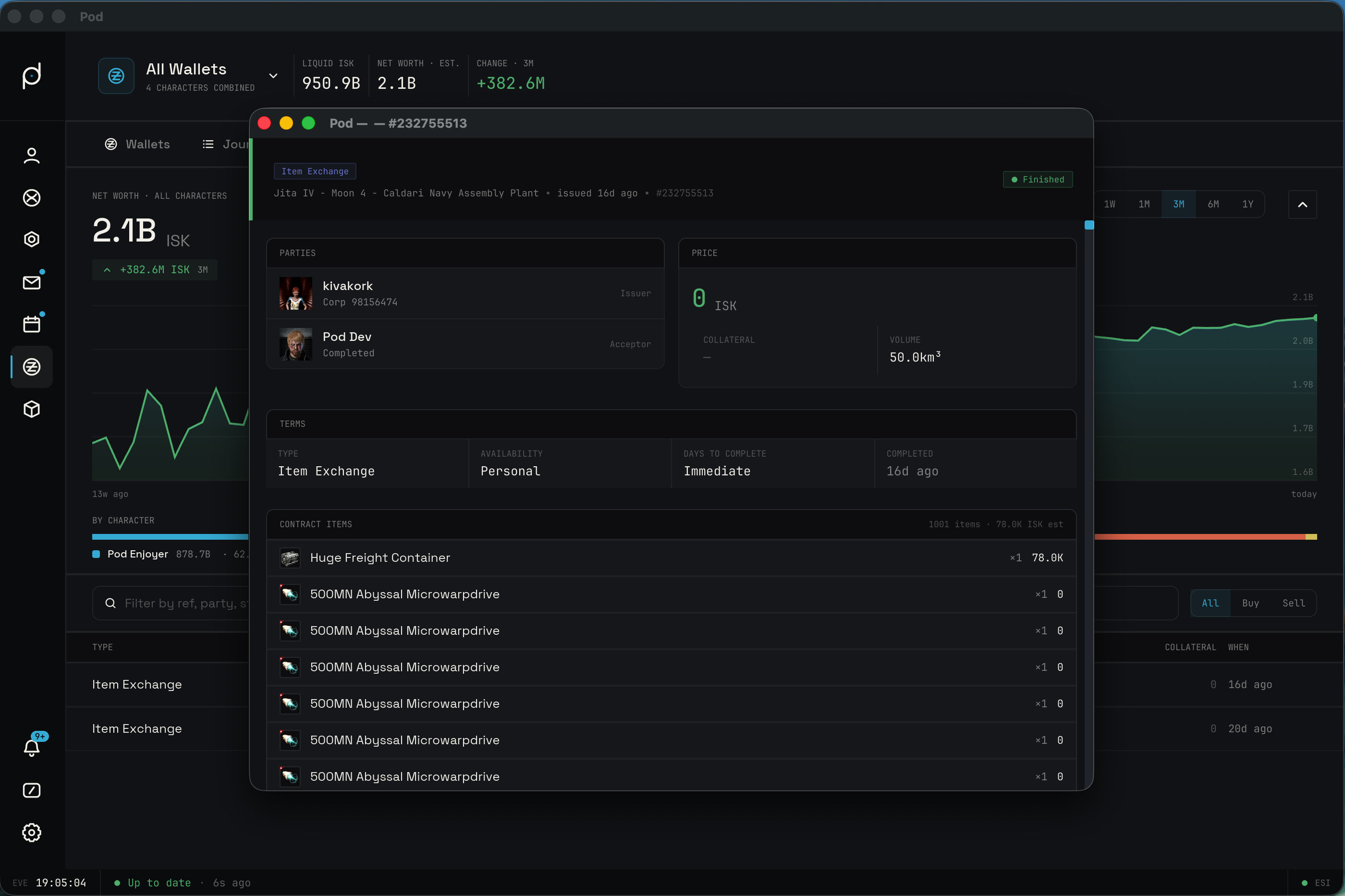
Task: Select the 3M chart range
Action: click(1179, 204)
